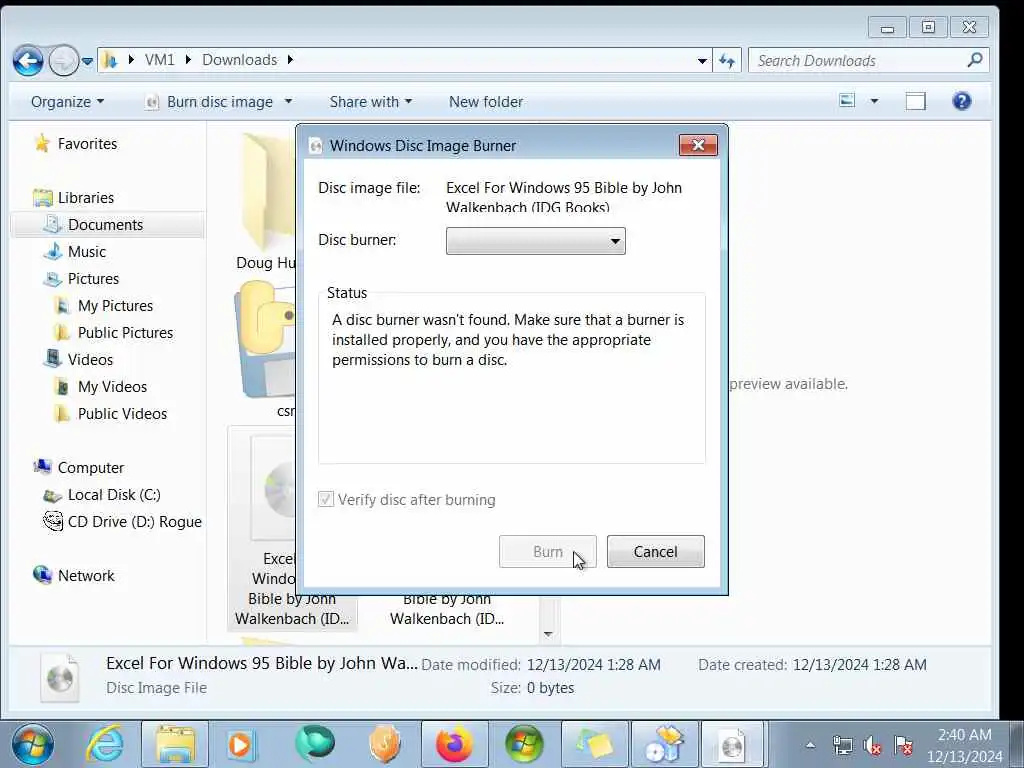1024x768 pixels.
Task: Open the disc and box installer taskbar icon
Action: pos(665,744)
